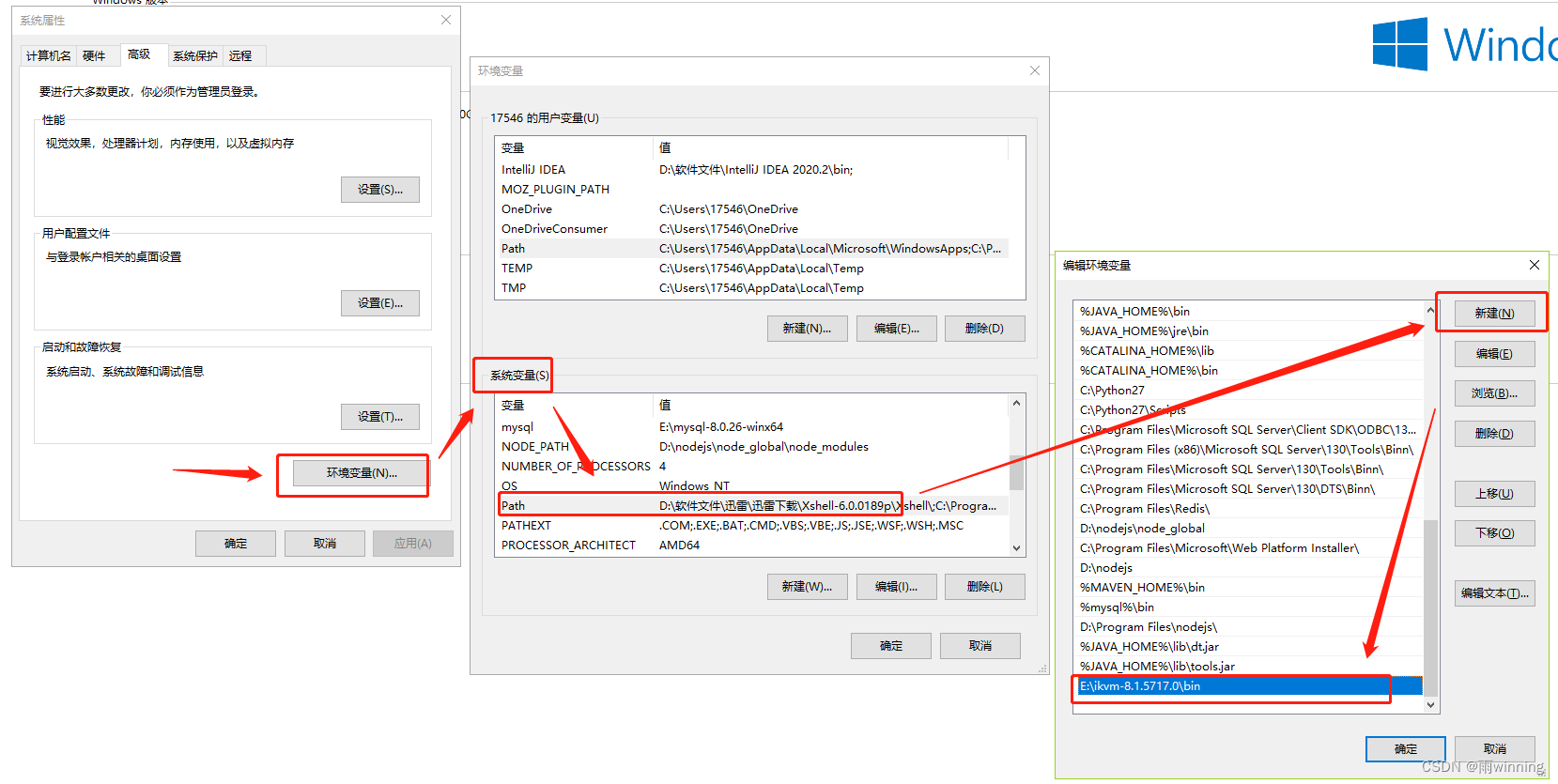Open the 系统保护 tab
The image size is (1558, 784).
(x=195, y=55)
